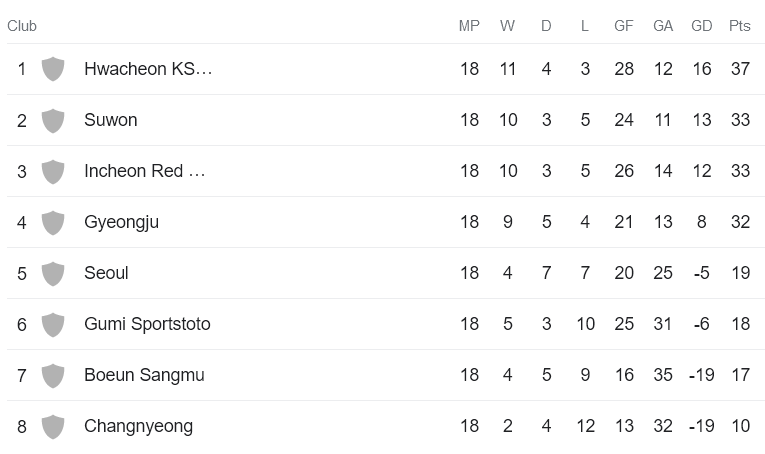This screenshot has width=765, height=454.
Task: Open the Changnyeong team name link
Action: pyautogui.click(x=138, y=426)
